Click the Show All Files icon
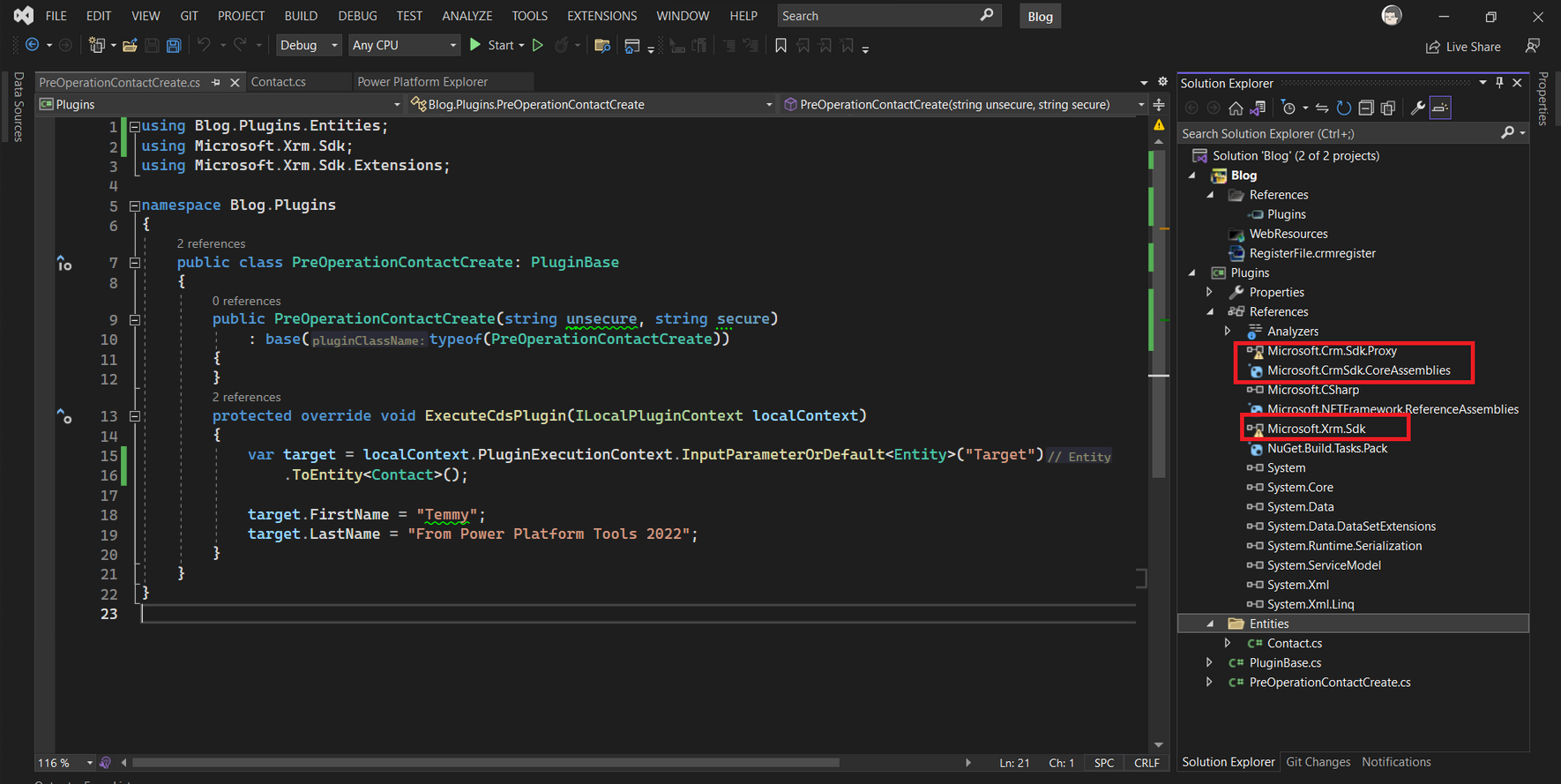The width and height of the screenshot is (1561, 784). (1388, 108)
